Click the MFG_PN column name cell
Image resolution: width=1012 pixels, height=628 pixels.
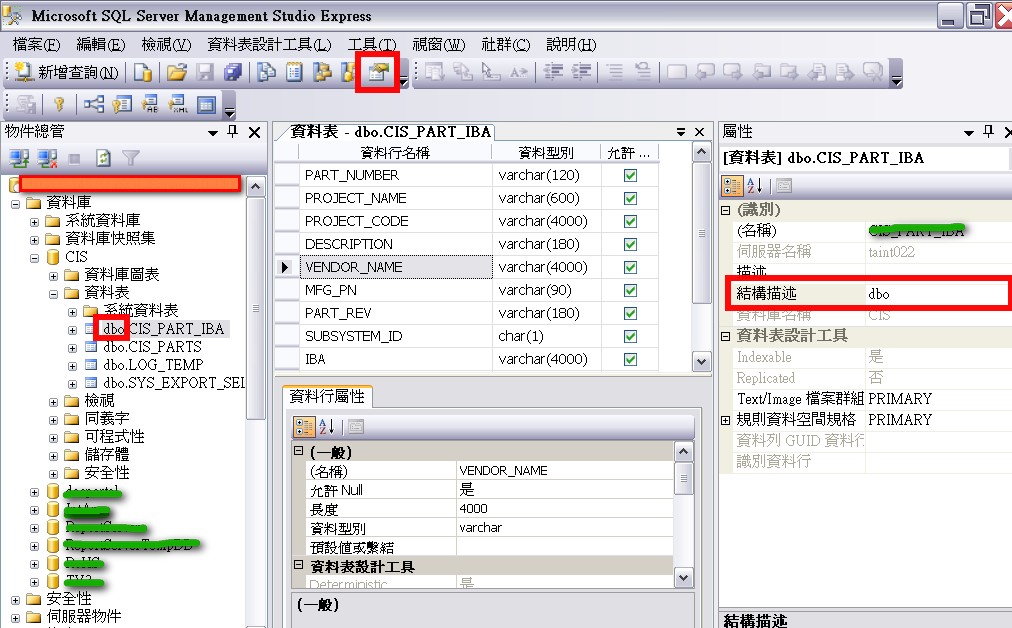396,290
